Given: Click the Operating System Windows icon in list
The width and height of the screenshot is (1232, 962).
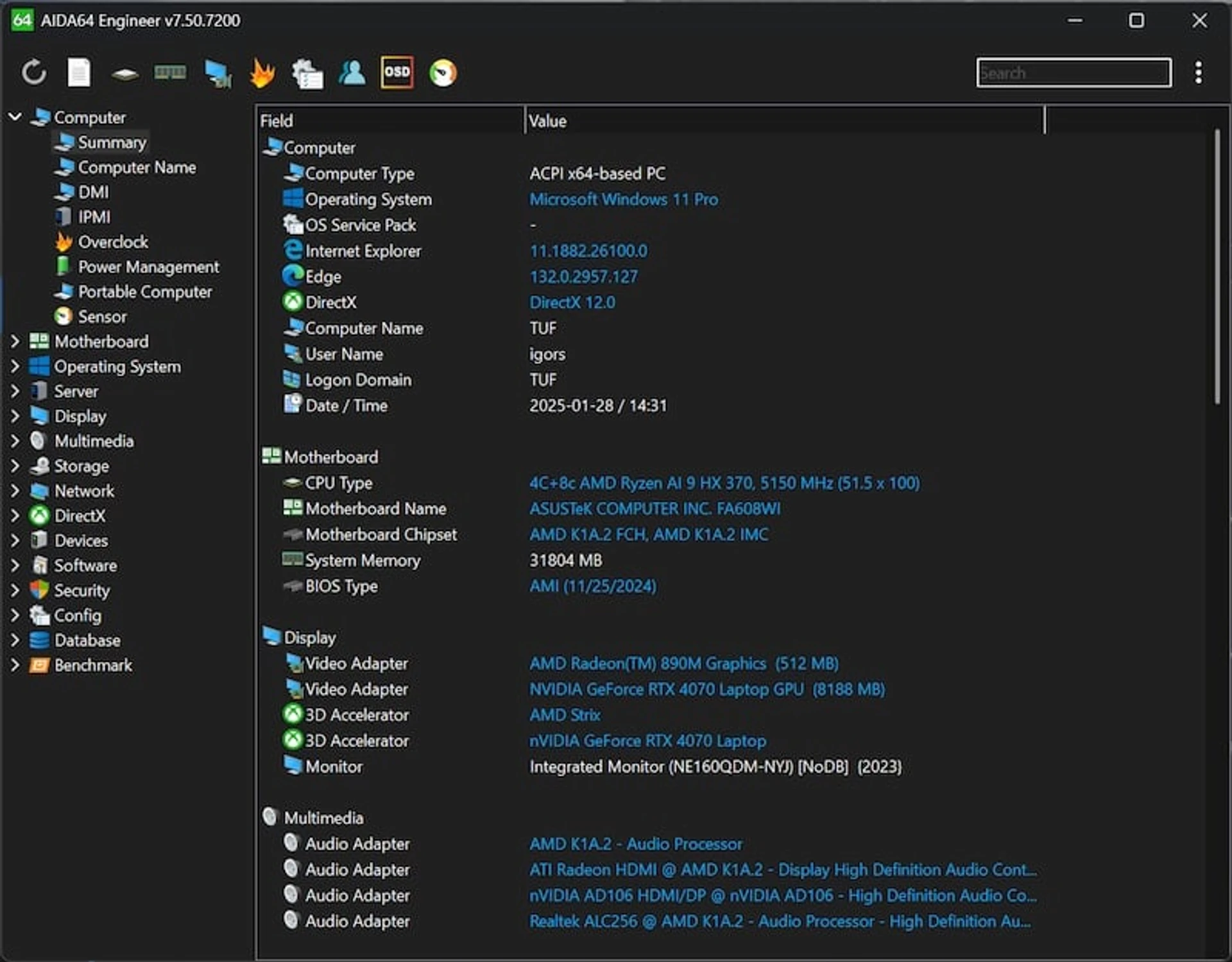Looking at the screenshot, I should (293, 198).
